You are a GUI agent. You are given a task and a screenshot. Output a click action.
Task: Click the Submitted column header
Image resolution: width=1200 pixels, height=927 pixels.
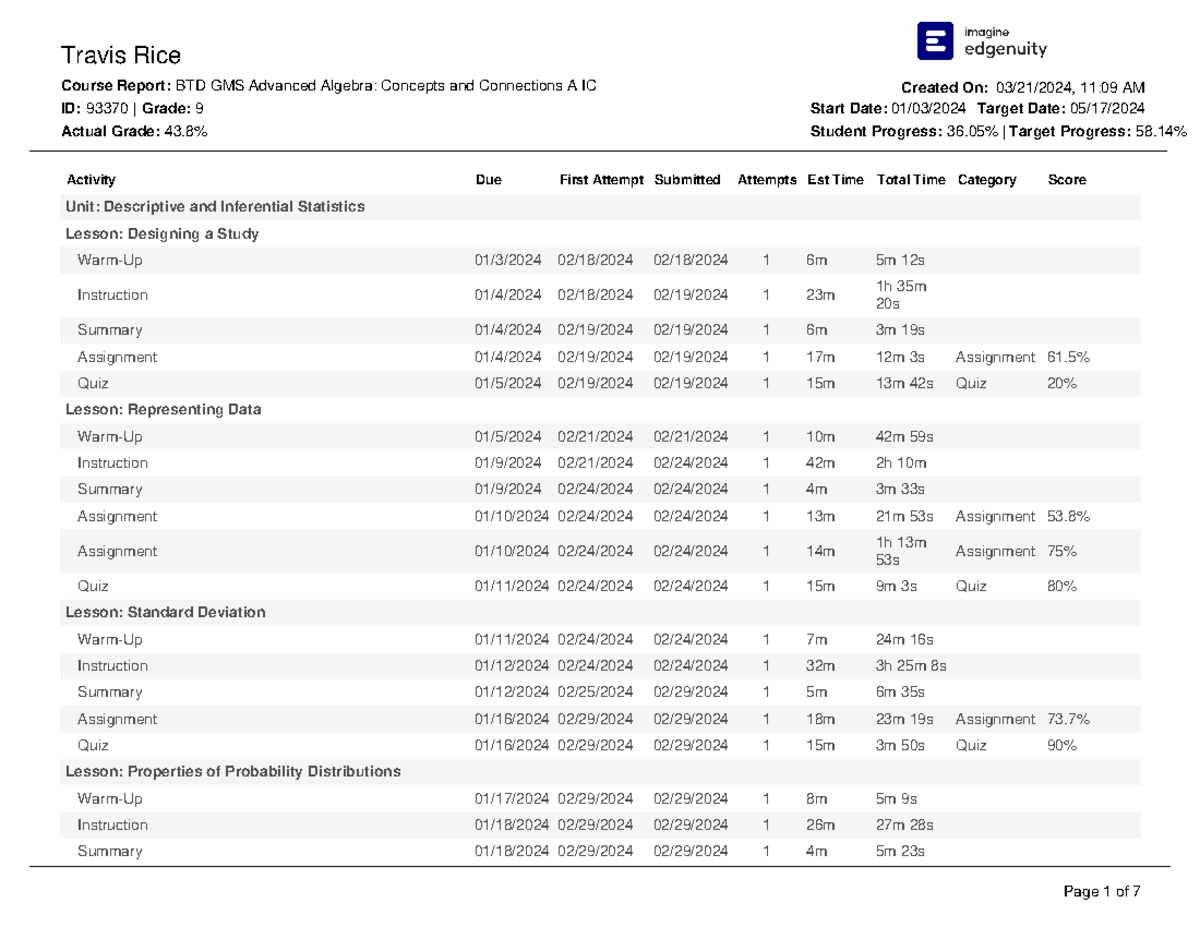click(687, 179)
